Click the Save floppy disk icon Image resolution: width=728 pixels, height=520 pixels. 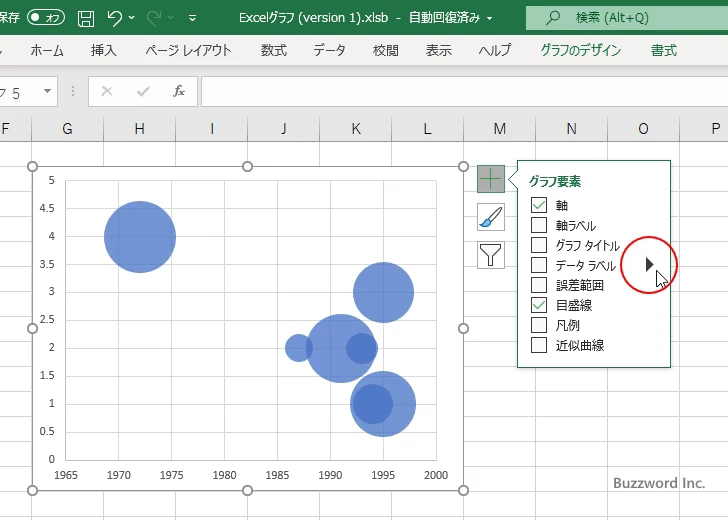[86, 18]
